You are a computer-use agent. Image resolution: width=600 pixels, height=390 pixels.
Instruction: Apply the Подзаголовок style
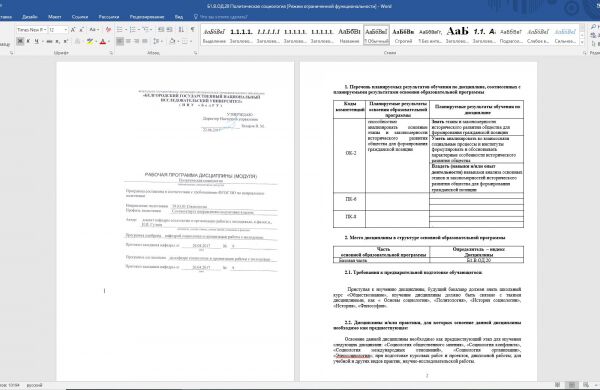click(x=511, y=35)
